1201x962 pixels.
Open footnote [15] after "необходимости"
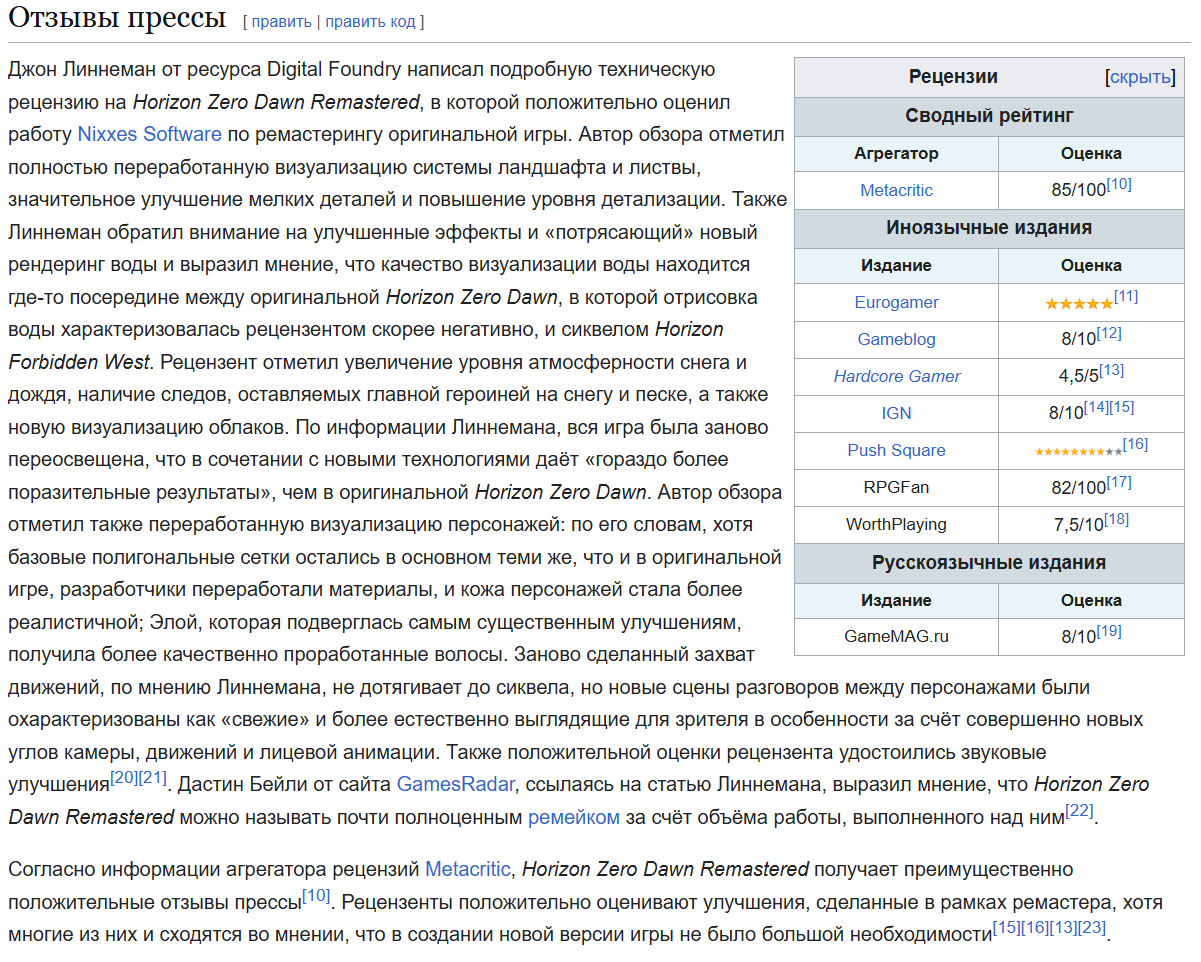[1006, 927]
